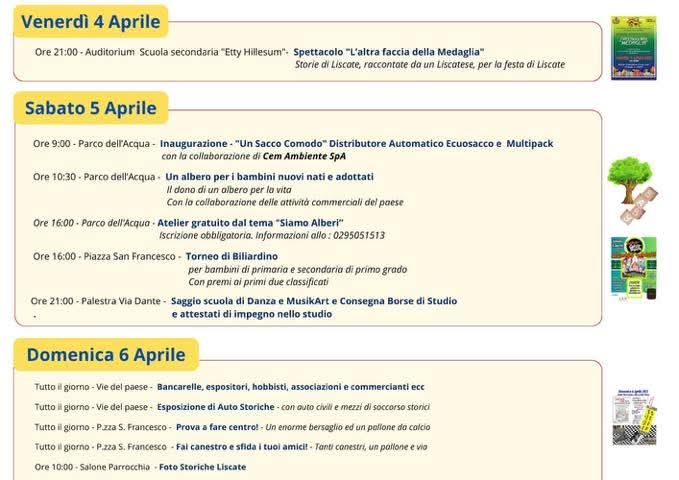This screenshot has width=679, height=480.
Task: Select the Sabato 5 Aprile heading
Action: coord(91,108)
